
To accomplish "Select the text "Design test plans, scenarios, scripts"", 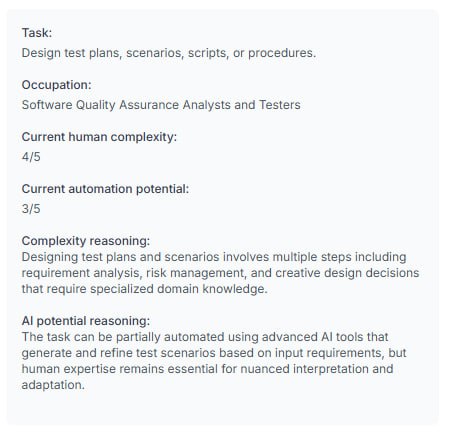I will click(125, 53).
